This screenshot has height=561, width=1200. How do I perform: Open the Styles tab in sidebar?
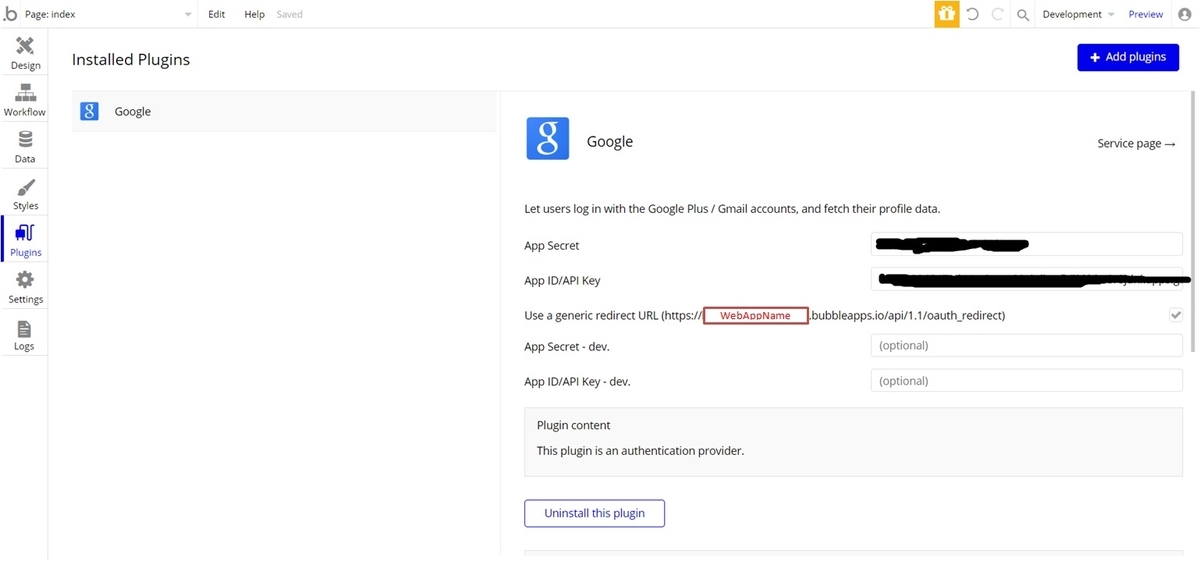[x=25, y=195]
